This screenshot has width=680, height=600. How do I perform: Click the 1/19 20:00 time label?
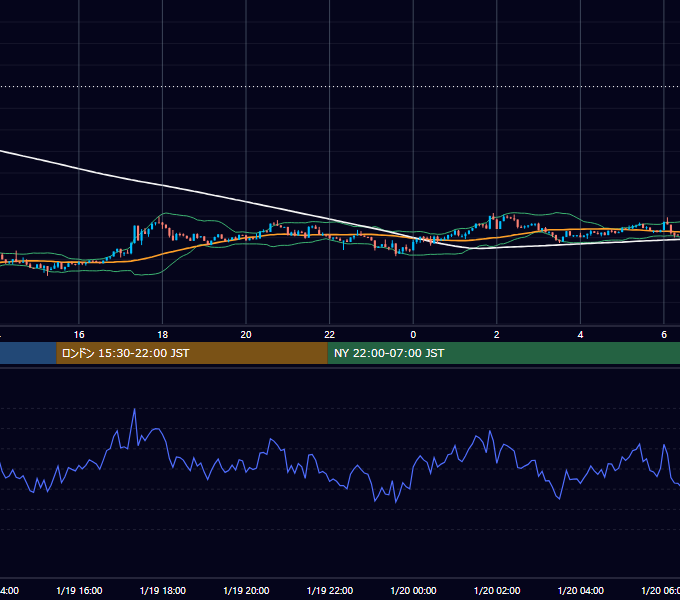coord(246,590)
